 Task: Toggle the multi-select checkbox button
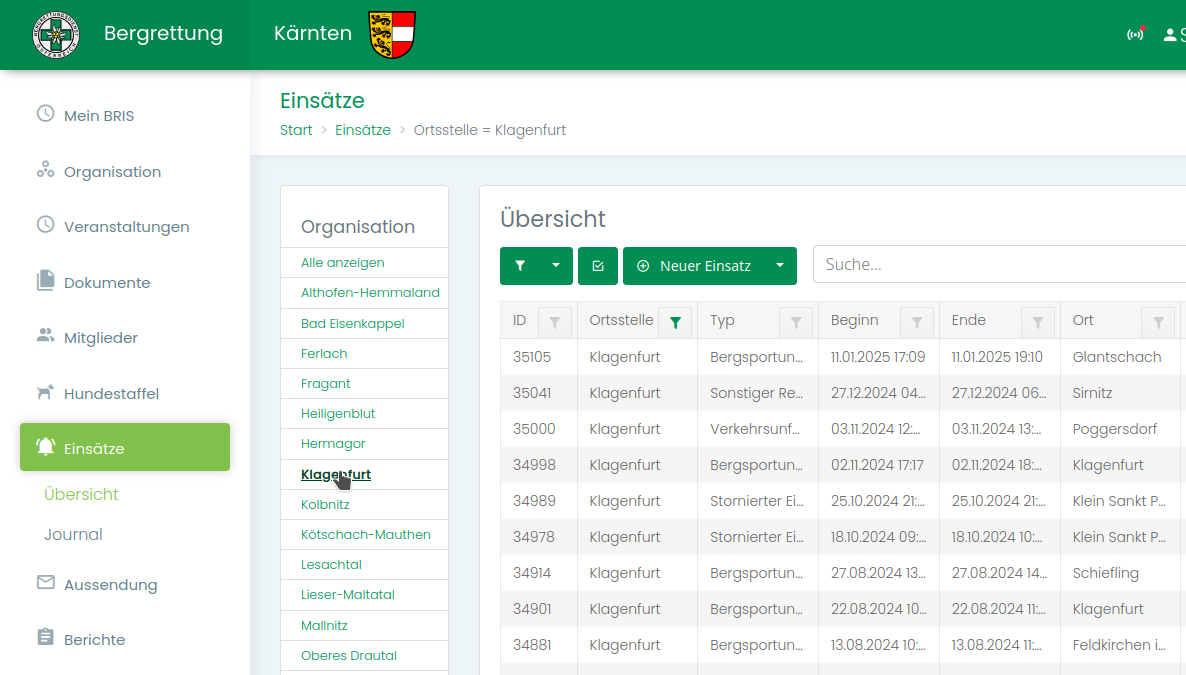pos(598,266)
